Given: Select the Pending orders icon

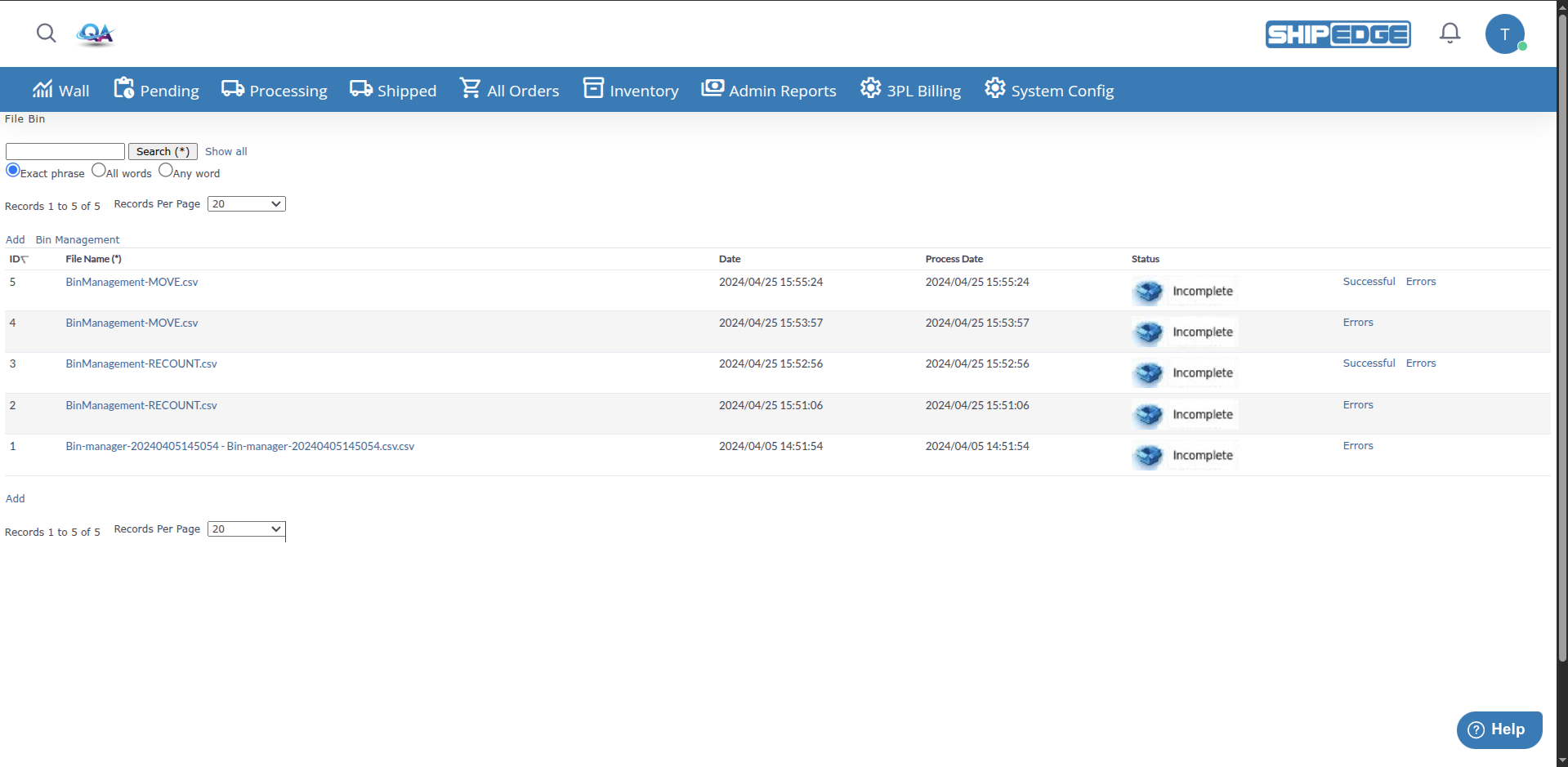Looking at the screenshot, I should (123, 88).
